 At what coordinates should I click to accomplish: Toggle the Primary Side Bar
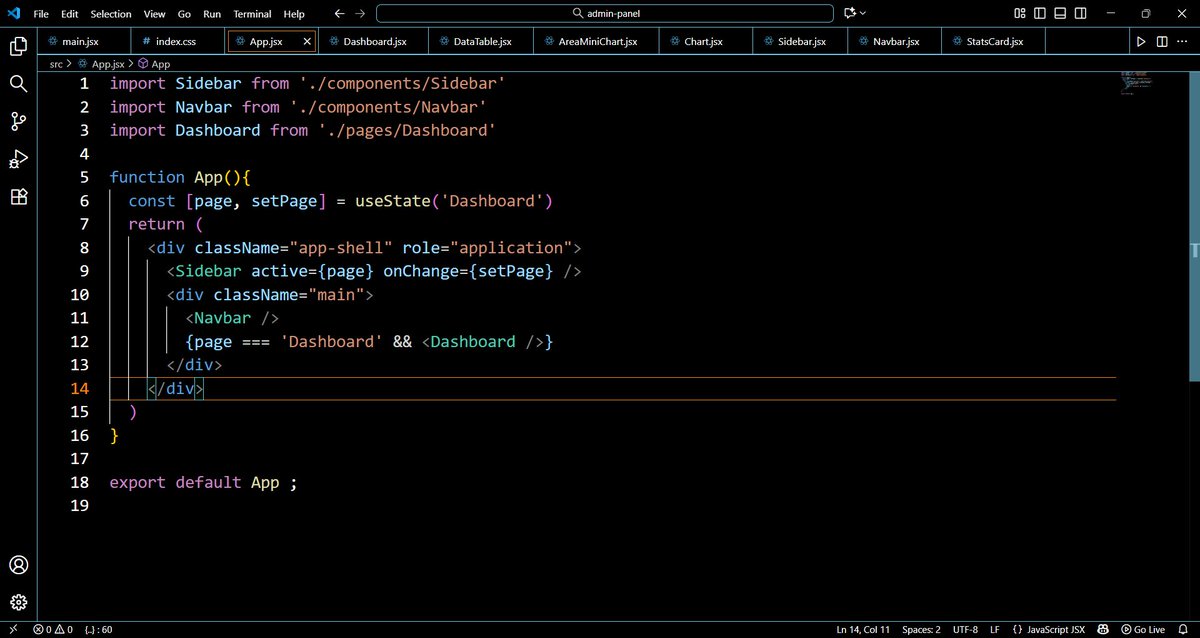1041,14
